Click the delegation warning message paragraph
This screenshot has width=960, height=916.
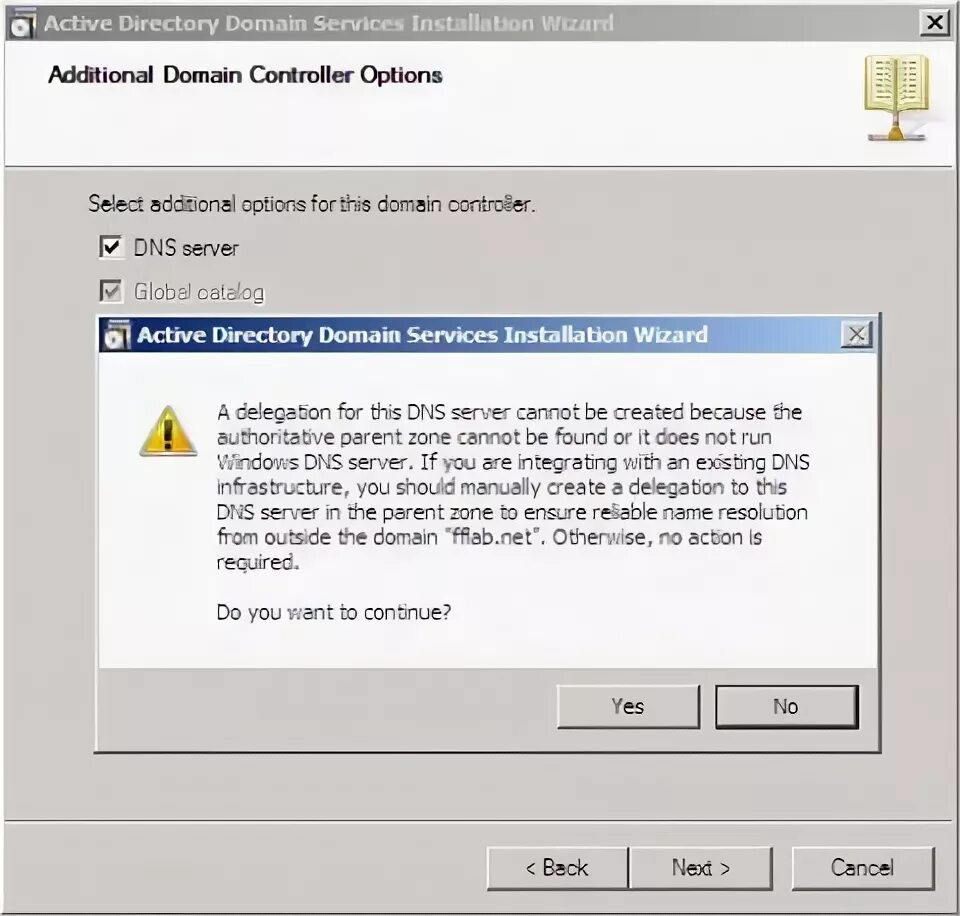(513, 487)
